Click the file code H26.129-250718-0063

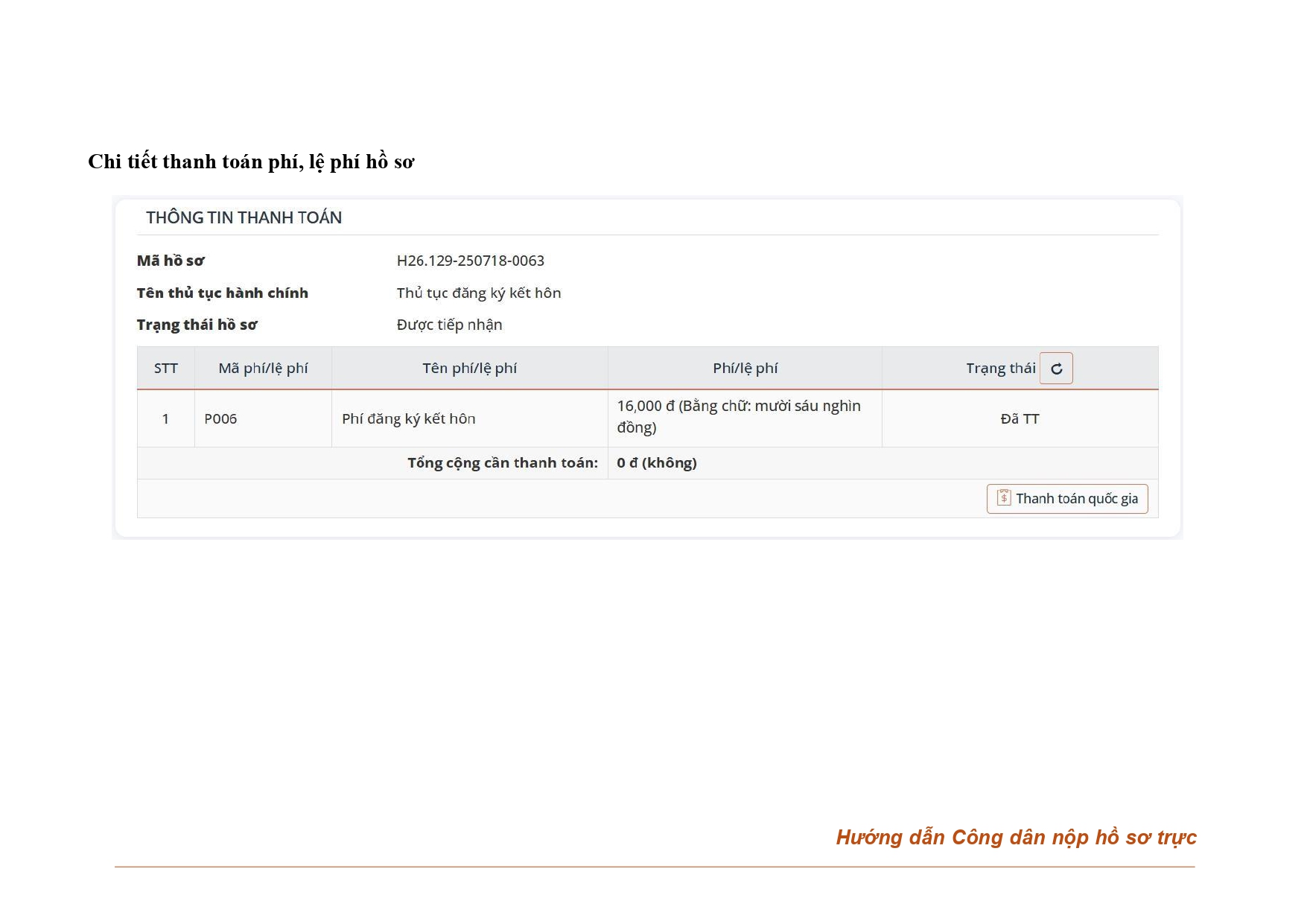tap(470, 261)
